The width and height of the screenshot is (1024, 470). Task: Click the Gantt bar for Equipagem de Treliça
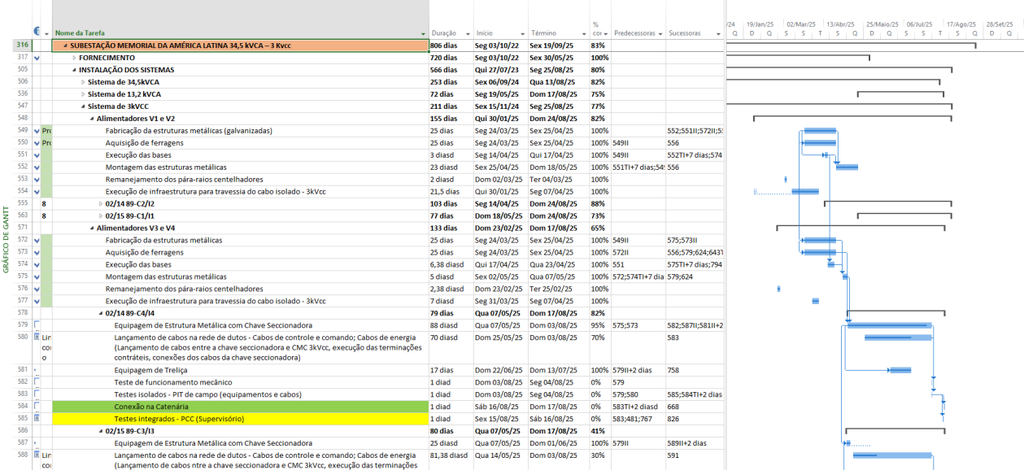pos(901,370)
